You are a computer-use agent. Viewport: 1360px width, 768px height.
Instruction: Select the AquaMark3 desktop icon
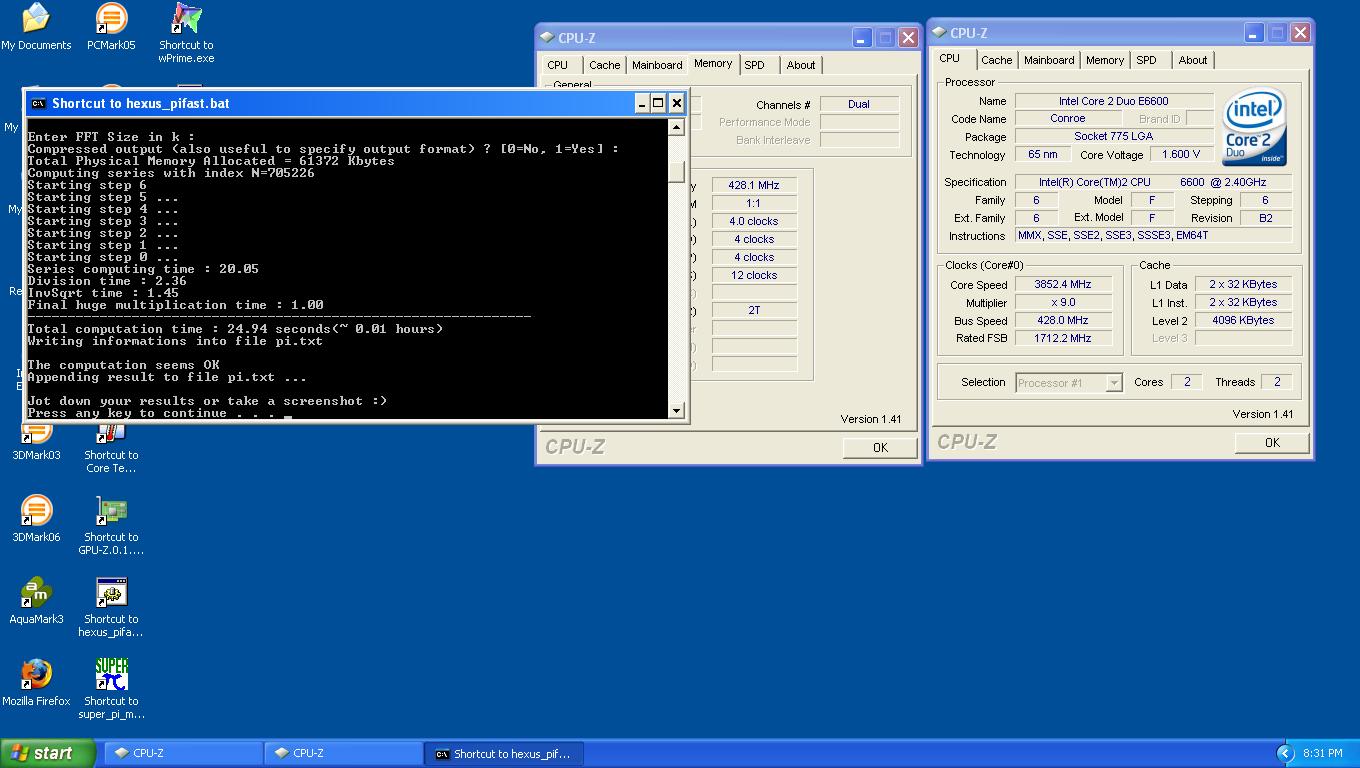pos(36,601)
